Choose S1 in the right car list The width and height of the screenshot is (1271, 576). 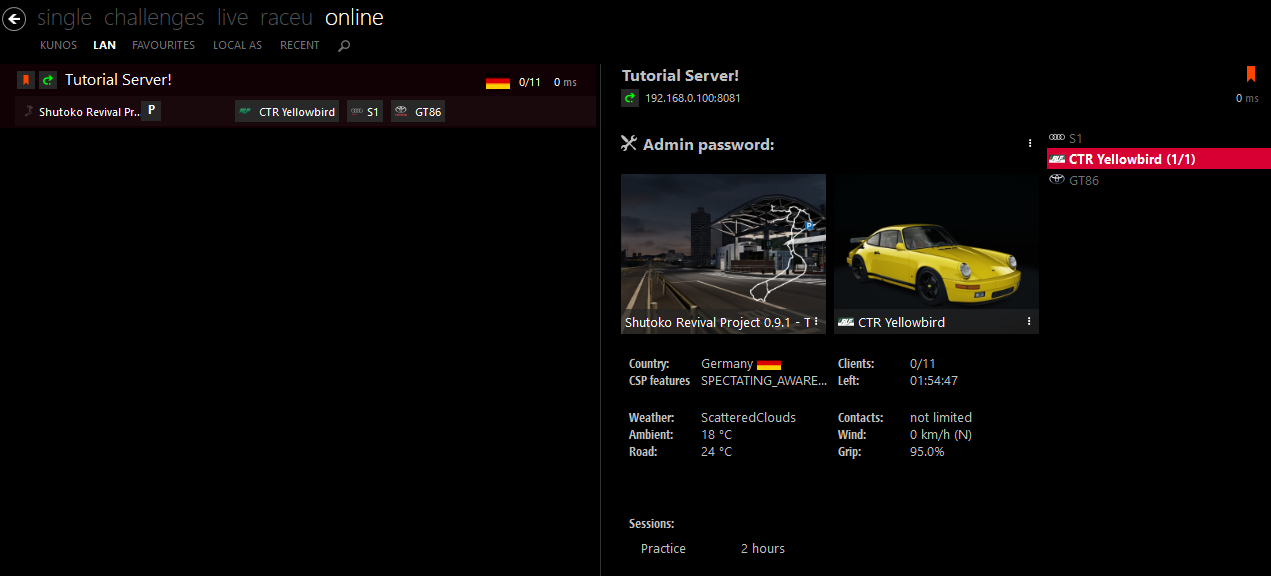(x=1075, y=138)
